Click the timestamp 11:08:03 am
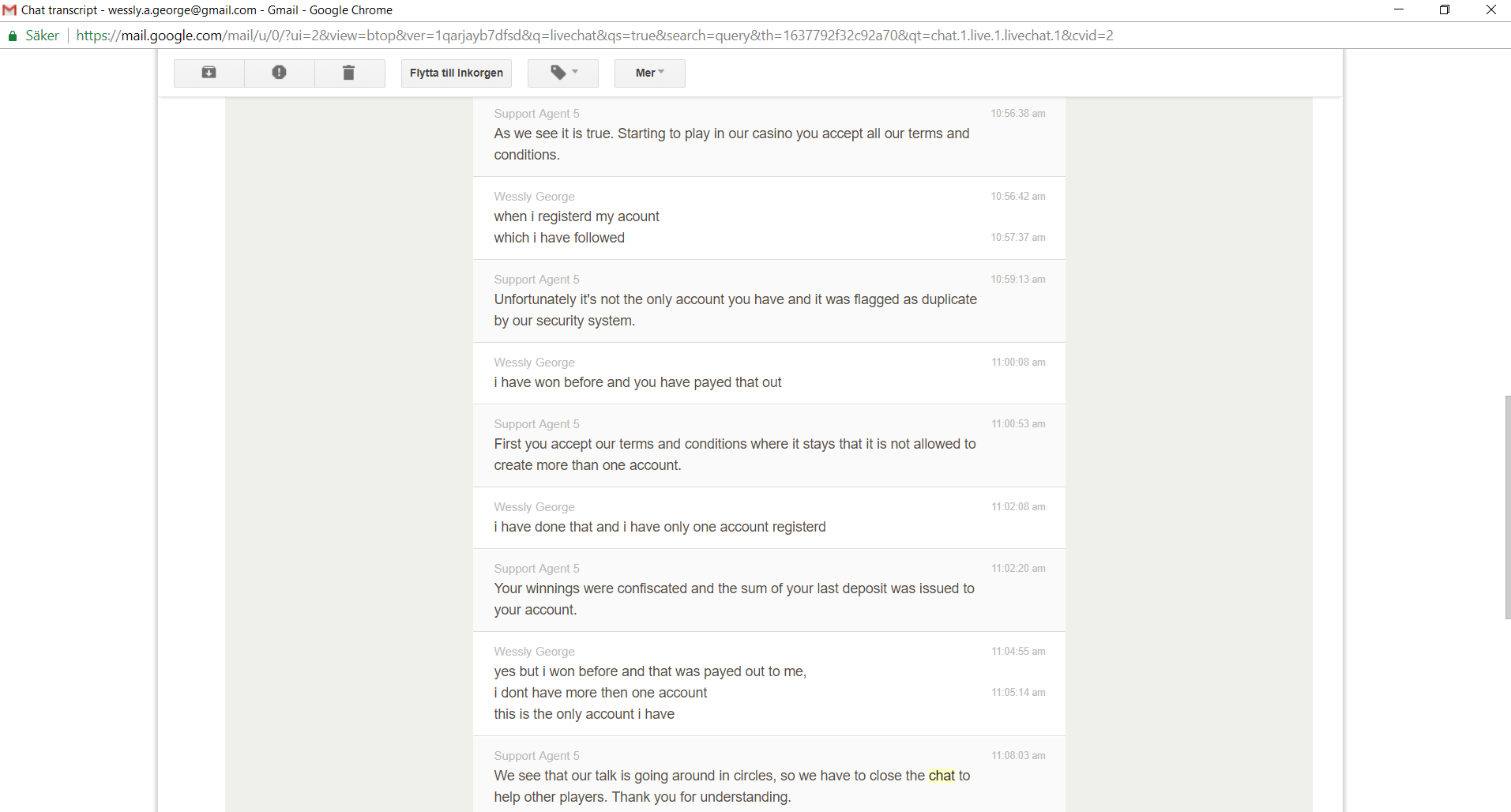The height and width of the screenshot is (812, 1511). (x=1018, y=756)
